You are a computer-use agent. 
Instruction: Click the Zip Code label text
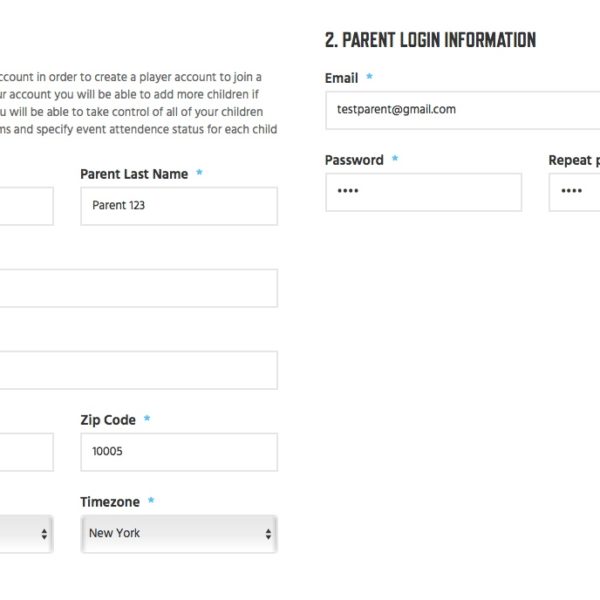pyautogui.click(x=108, y=420)
